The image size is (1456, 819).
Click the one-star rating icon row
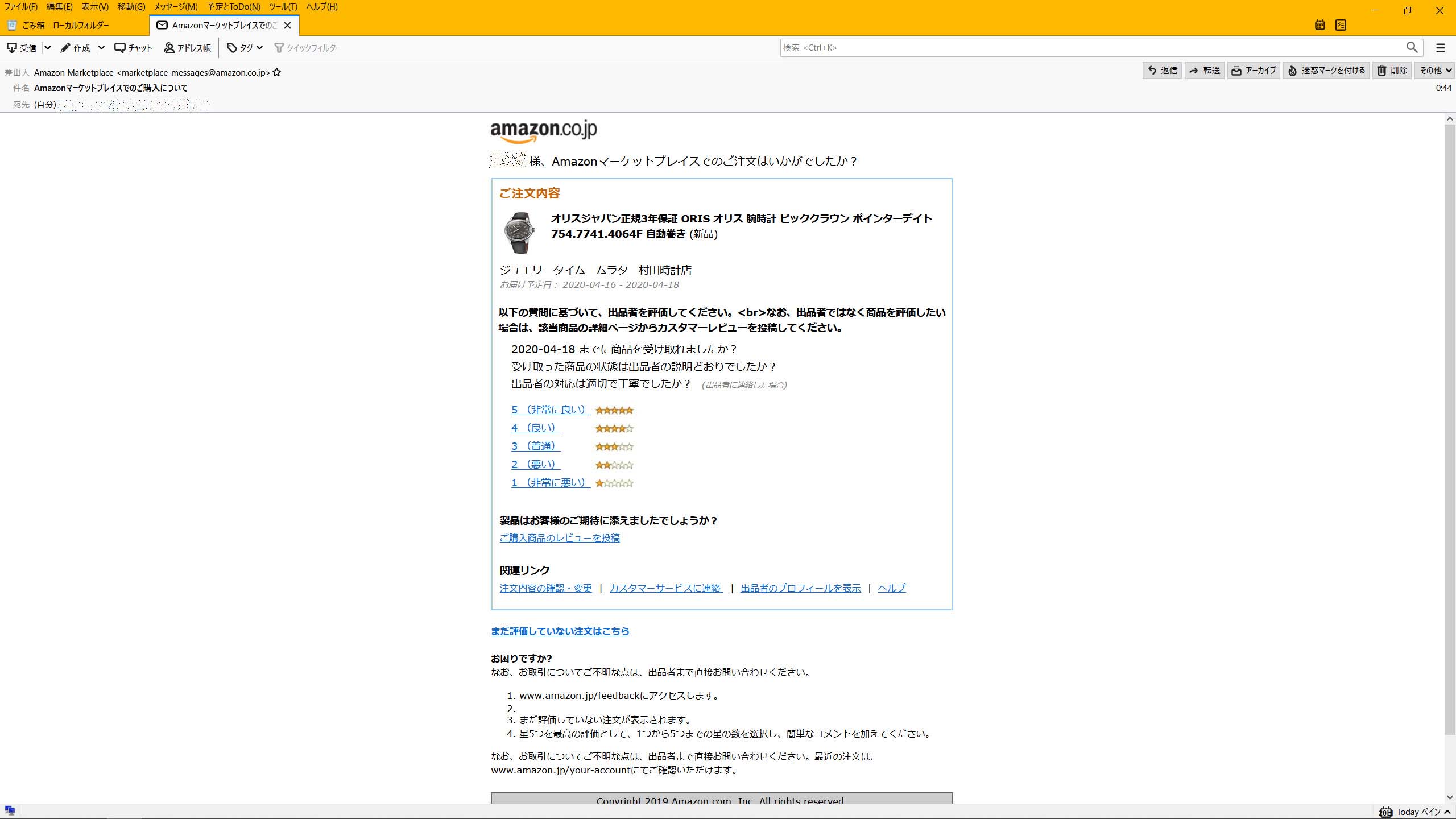click(x=614, y=483)
